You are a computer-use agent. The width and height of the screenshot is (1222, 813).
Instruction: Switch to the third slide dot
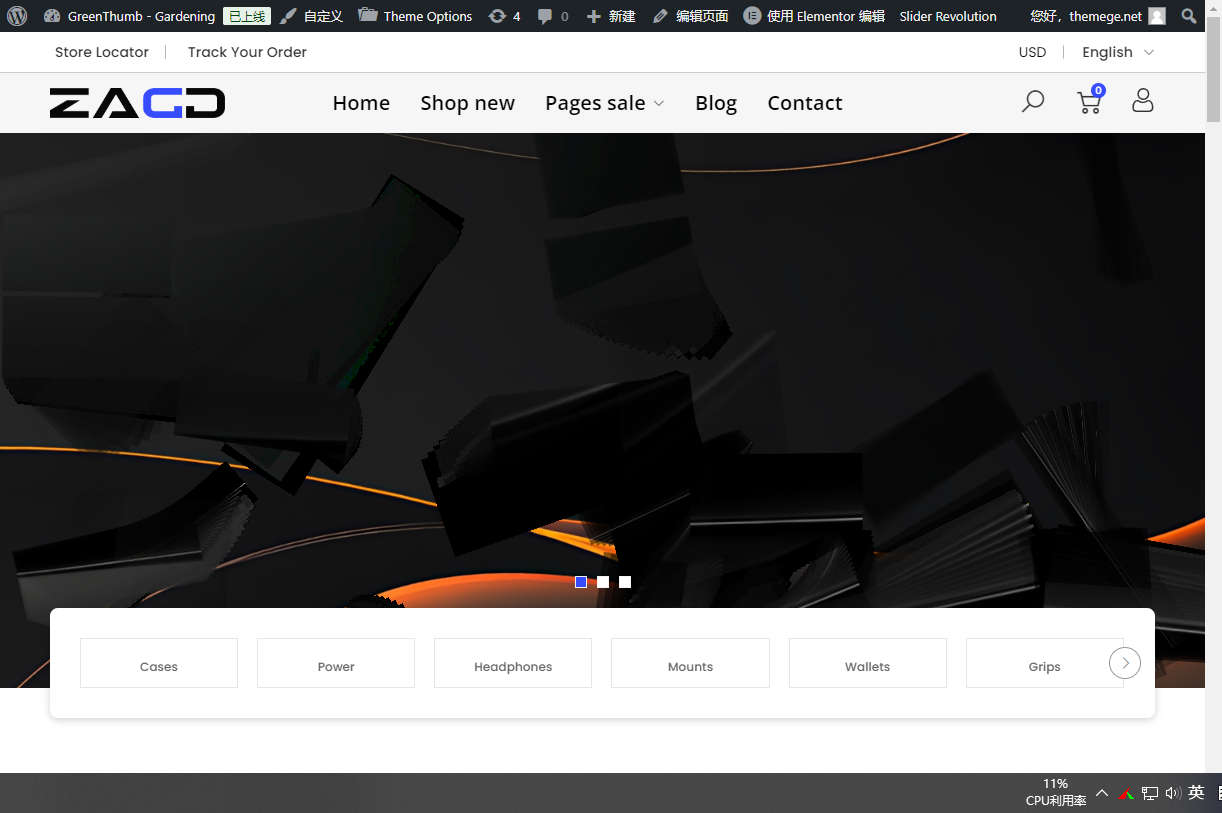(625, 582)
